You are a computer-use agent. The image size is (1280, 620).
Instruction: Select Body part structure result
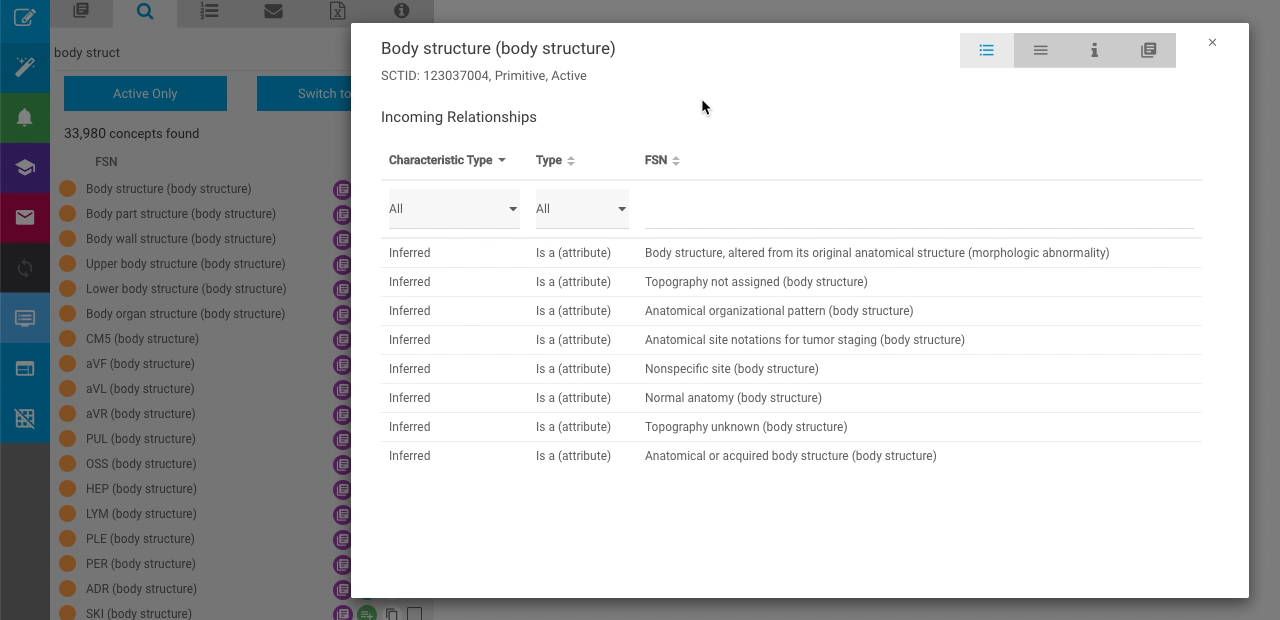pos(180,214)
